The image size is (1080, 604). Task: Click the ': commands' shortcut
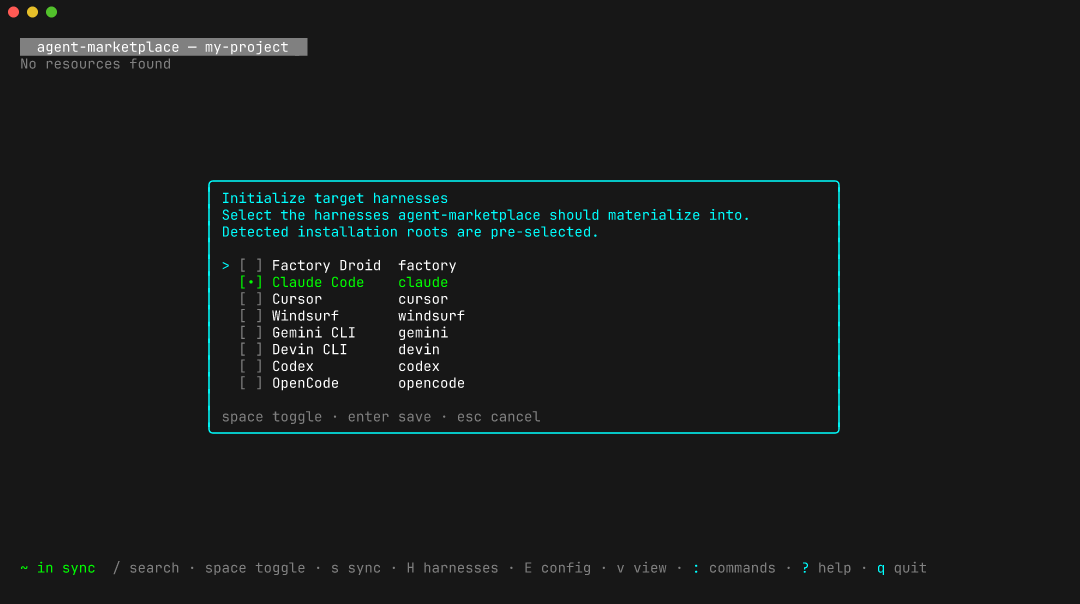tap(734, 568)
